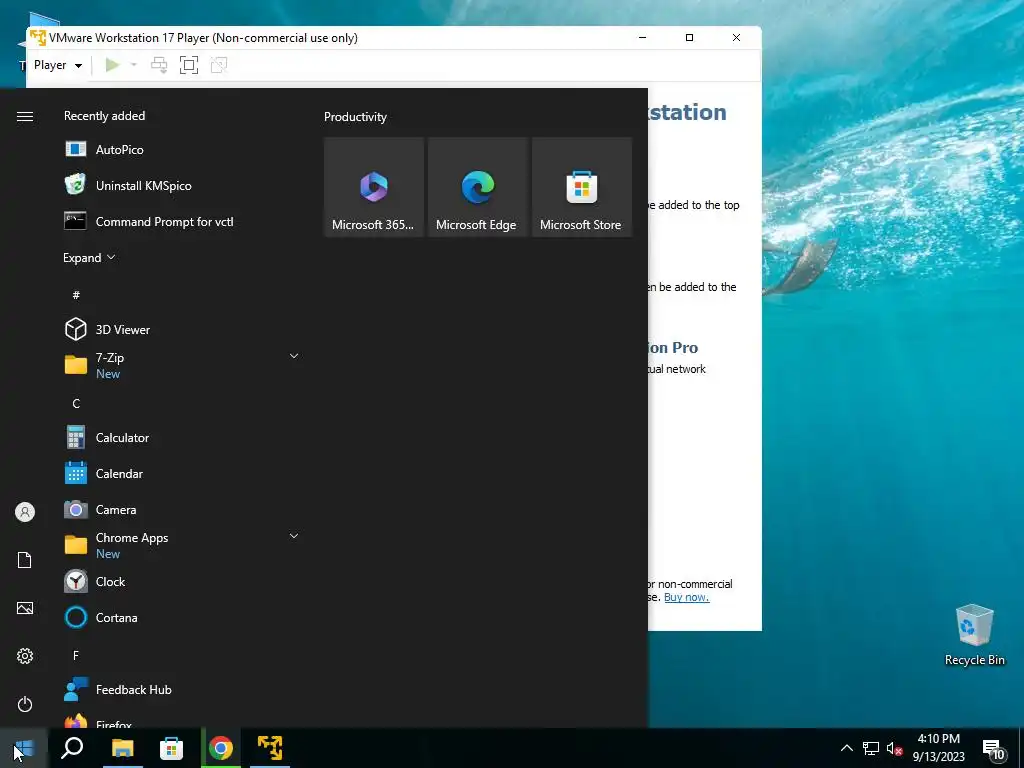The width and height of the screenshot is (1024, 768).
Task: Click the Recently added heading
Action: tap(104, 116)
